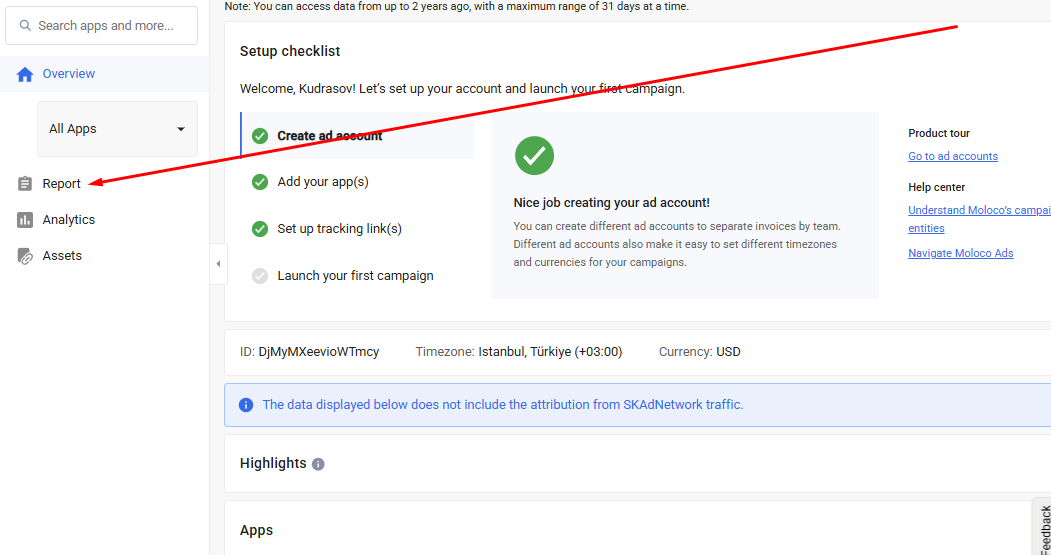Image resolution: width=1051 pixels, height=555 pixels.
Task: Click the search magnifier icon
Action: [24, 26]
